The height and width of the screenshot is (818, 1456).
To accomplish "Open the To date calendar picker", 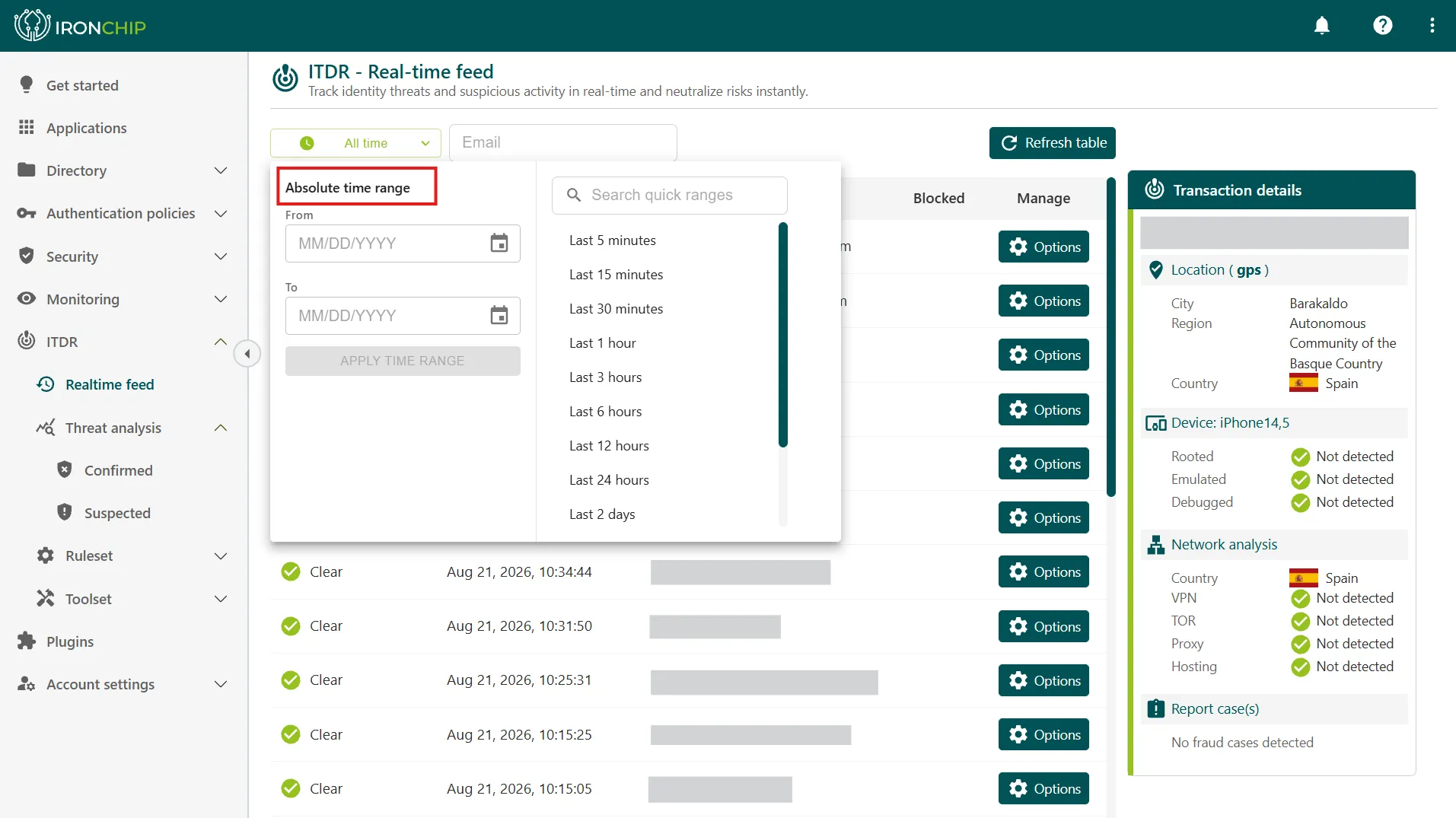I will [499, 316].
